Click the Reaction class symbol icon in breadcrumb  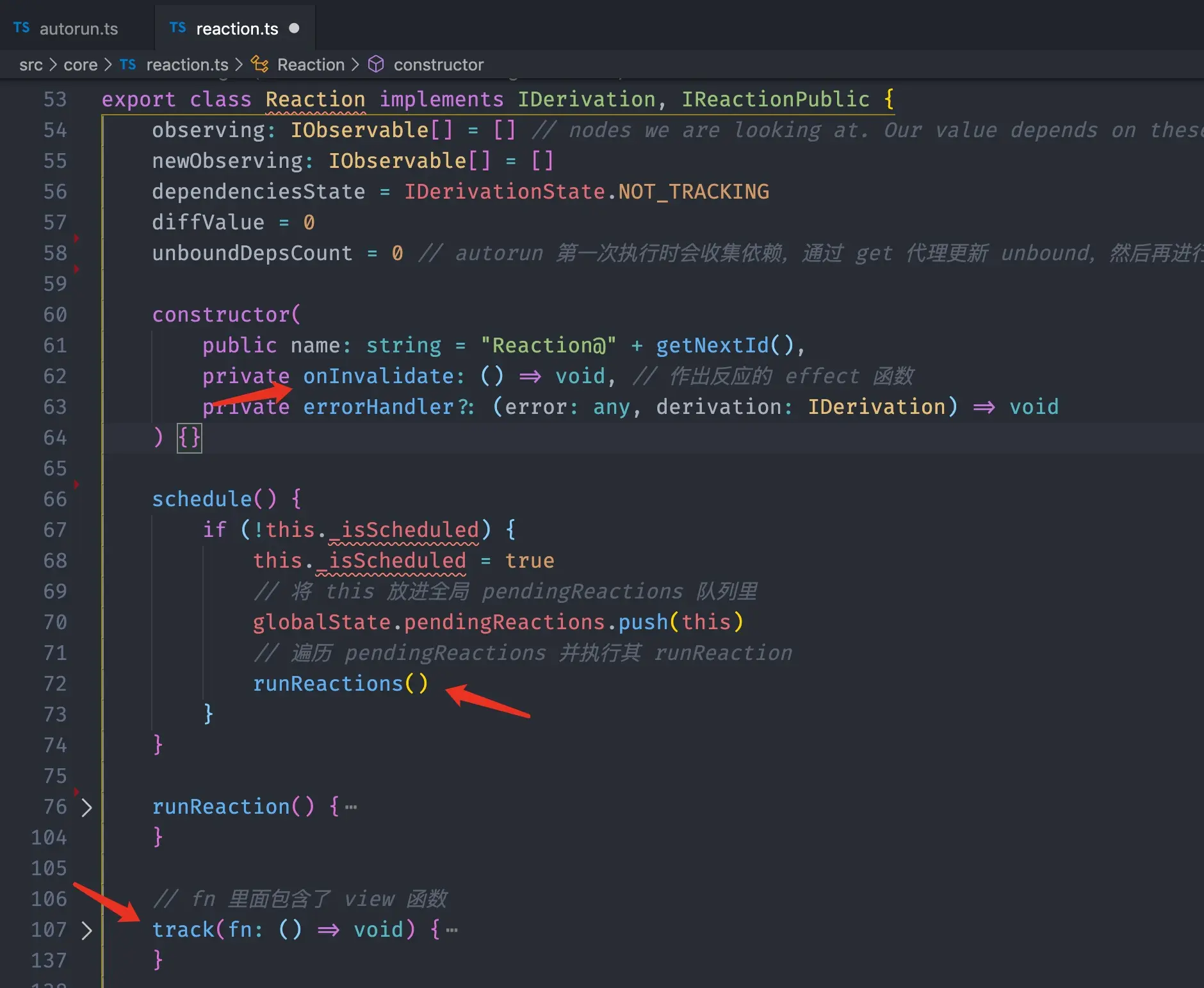(260, 64)
